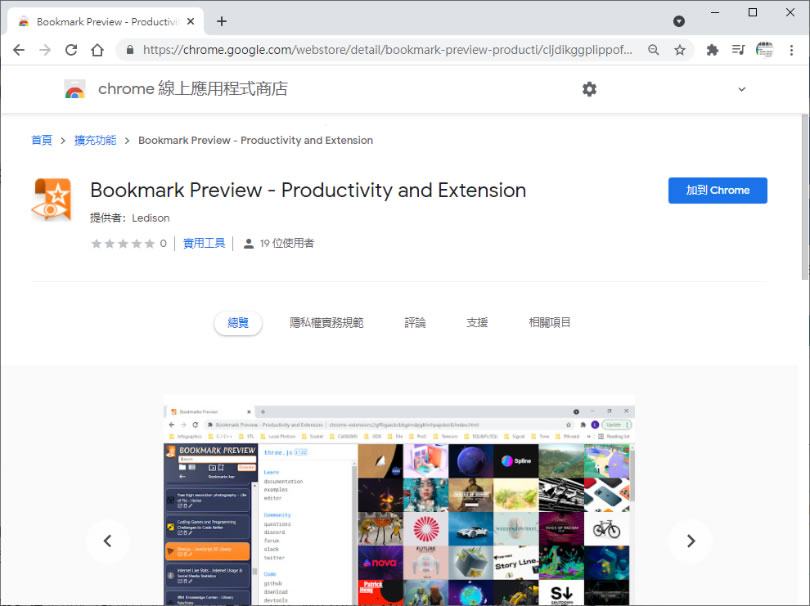The width and height of the screenshot is (810, 606).
Task: Click the user count person icon
Action: [x=248, y=243]
